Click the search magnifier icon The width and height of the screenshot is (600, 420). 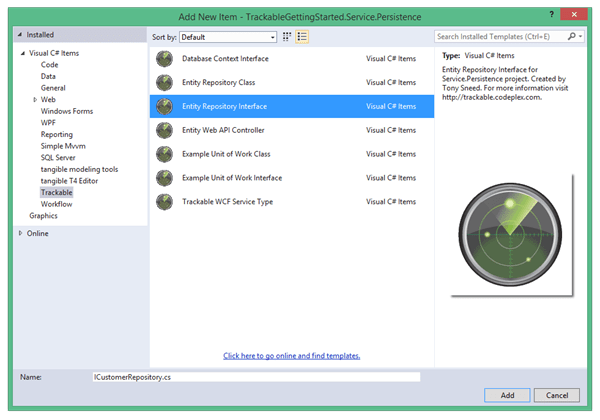point(569,36)
